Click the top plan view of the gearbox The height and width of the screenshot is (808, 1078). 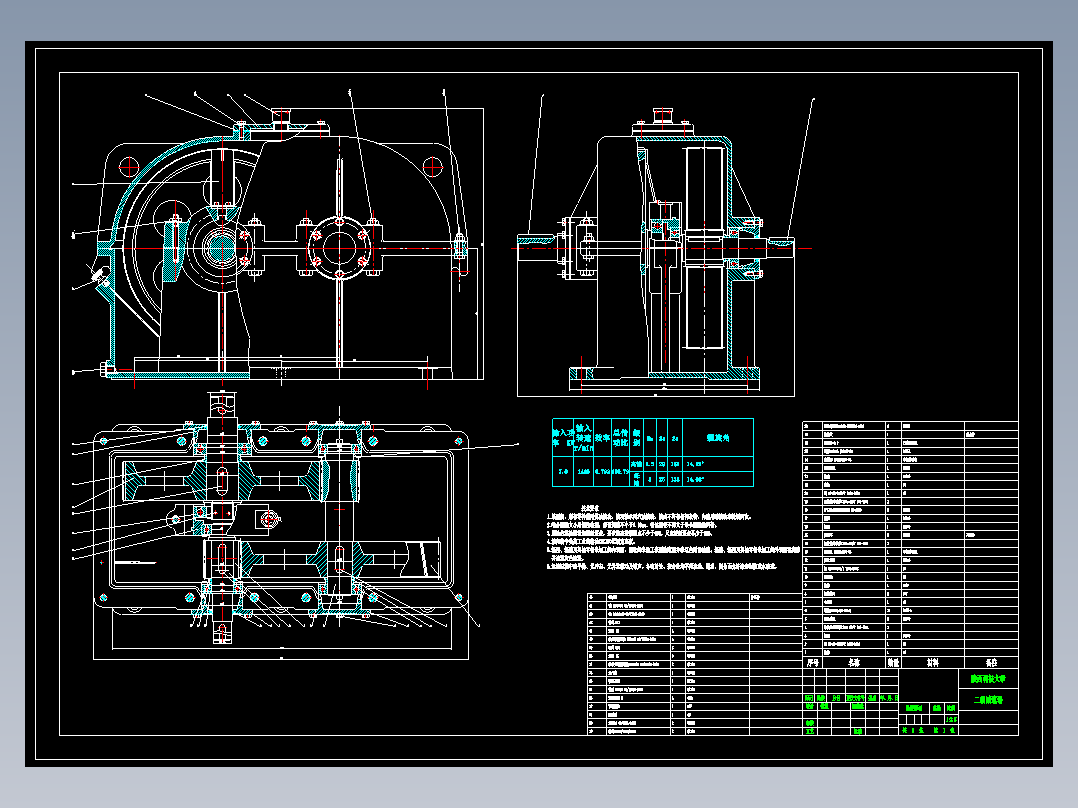tap(280, 526)
